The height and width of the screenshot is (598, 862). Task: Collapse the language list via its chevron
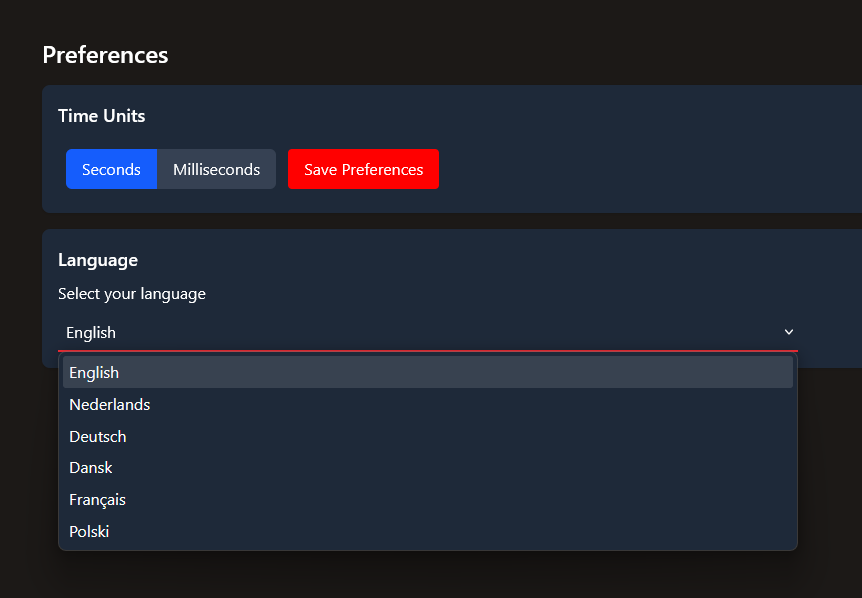[788, 332]
